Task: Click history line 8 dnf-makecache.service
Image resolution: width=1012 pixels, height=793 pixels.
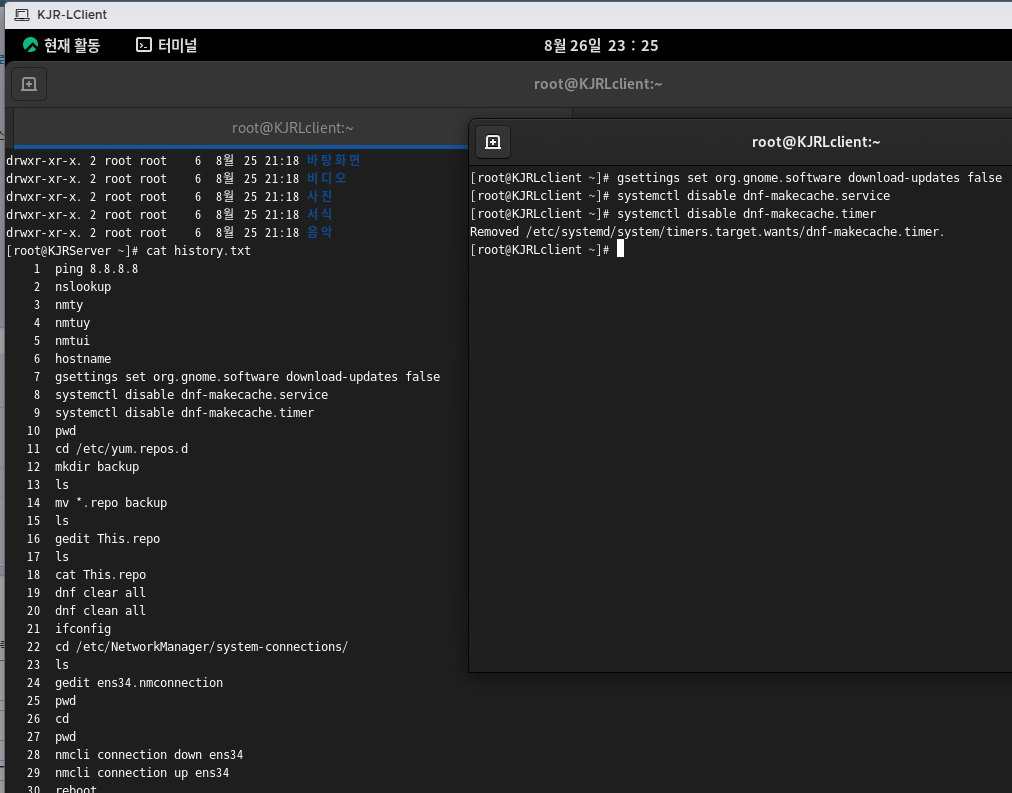Action: 192,395
